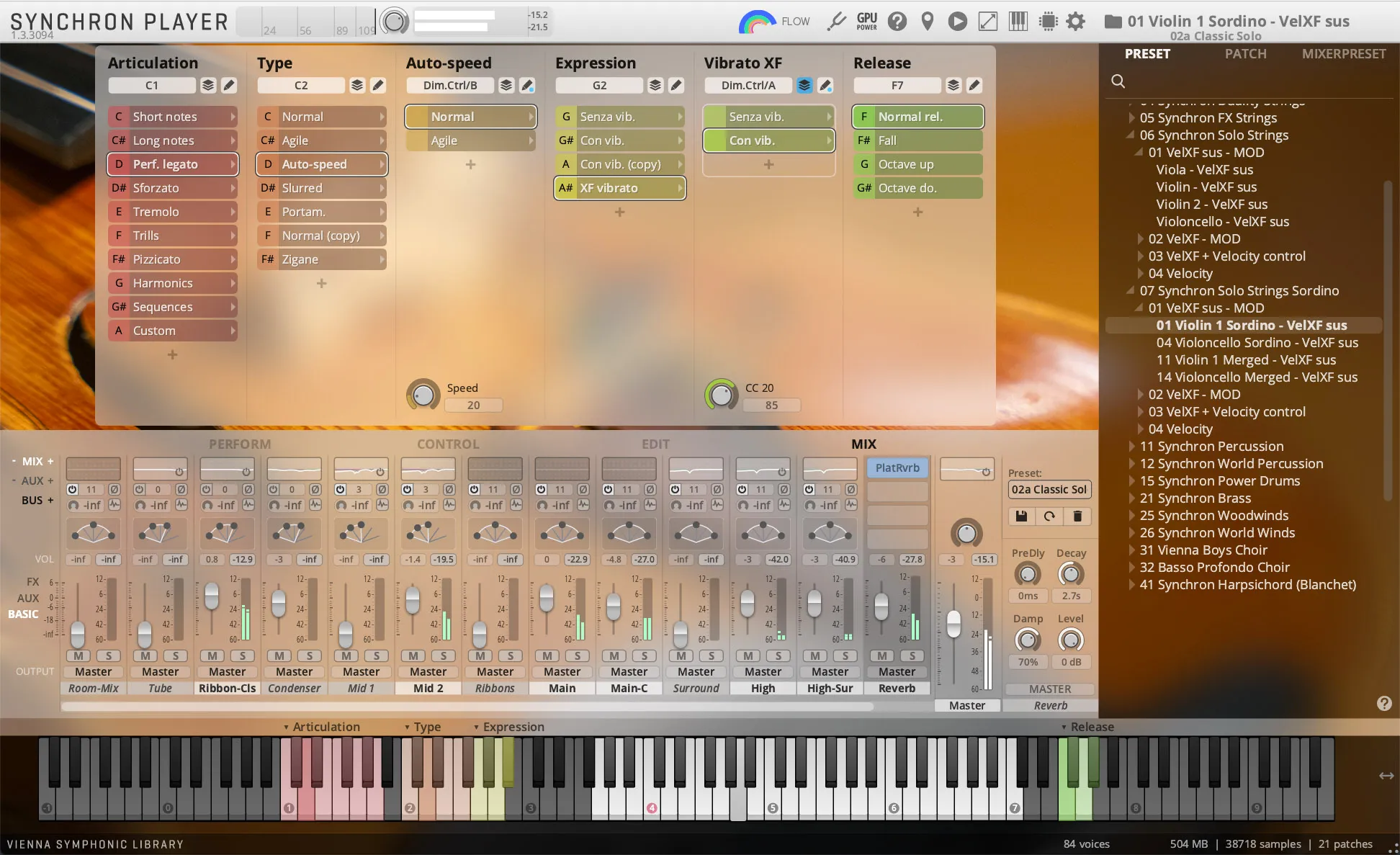Open the tuning fork settings
Viewport: 1400px width, 855px height.
pyautogui.click(x=836, y=22)
